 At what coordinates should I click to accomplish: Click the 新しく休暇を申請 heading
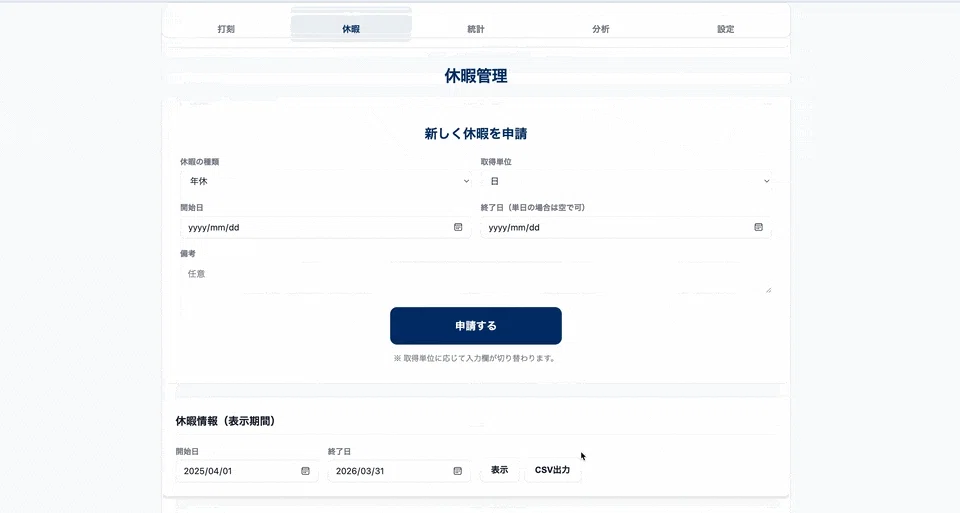coord(476,133)
